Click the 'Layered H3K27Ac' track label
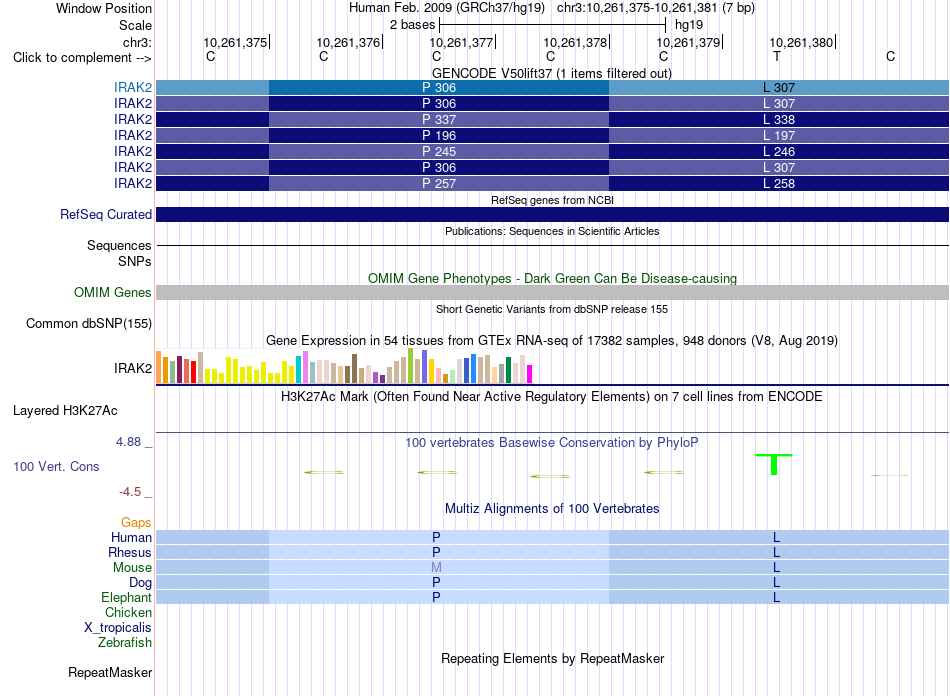Screen dimensions: 950x696 tap(65, 411)
